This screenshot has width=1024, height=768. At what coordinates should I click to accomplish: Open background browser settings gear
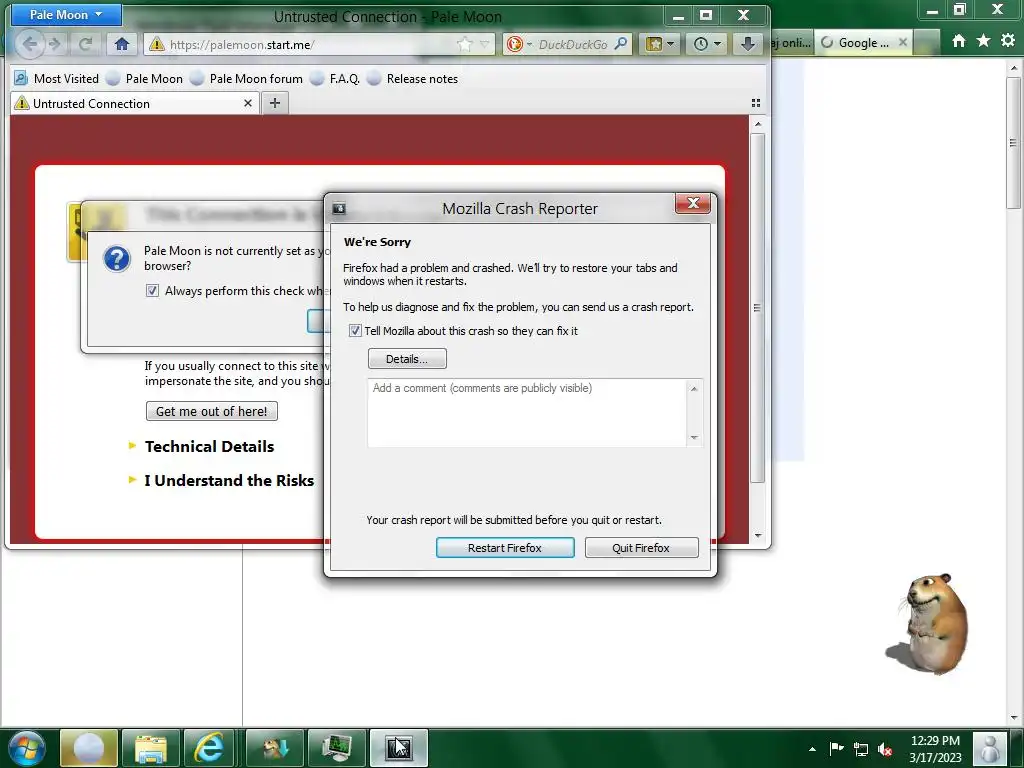click(1008, 41)
